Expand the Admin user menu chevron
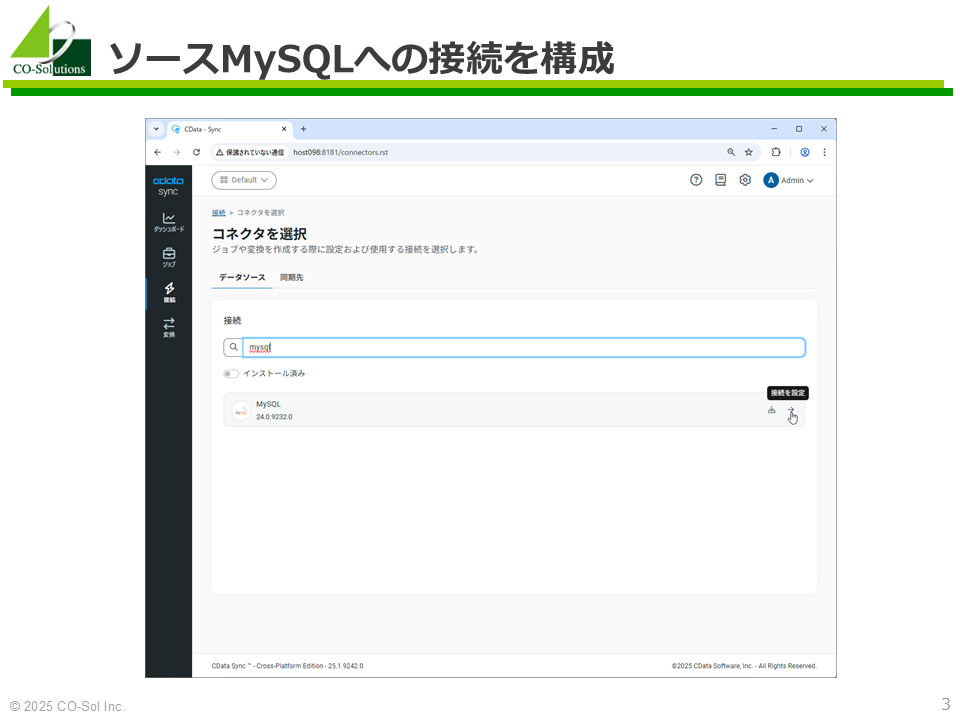The height and width of the screenshot is (720, 960). (811, 181)
